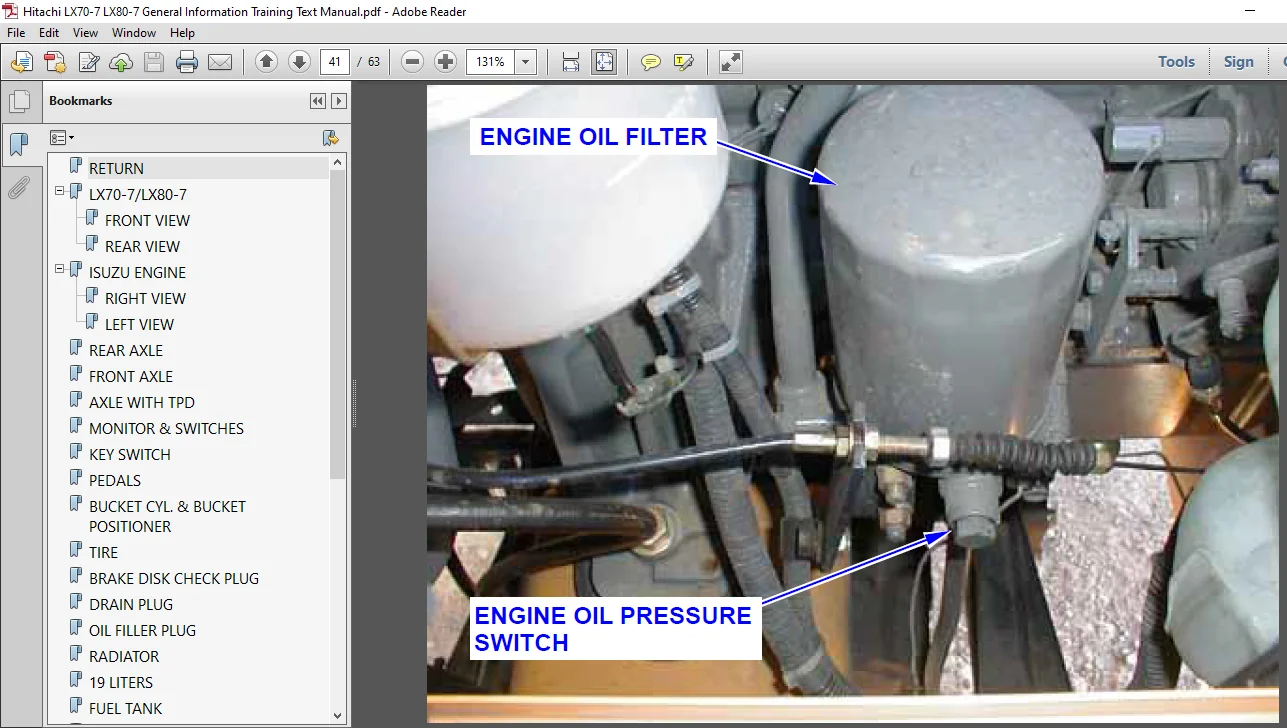Screen dimensions: 1287x728
Task: Click the Find current bookmark icon
Action: pyautogui.click(x=331, y=138)
